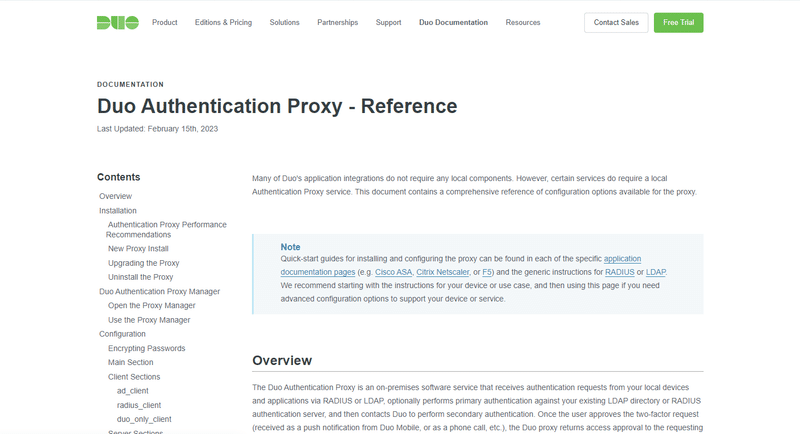Open Authentication Proxy Performance Recommendations
Image resolution: width=800 pixels, height=434 pixels.
coord(166,229)
